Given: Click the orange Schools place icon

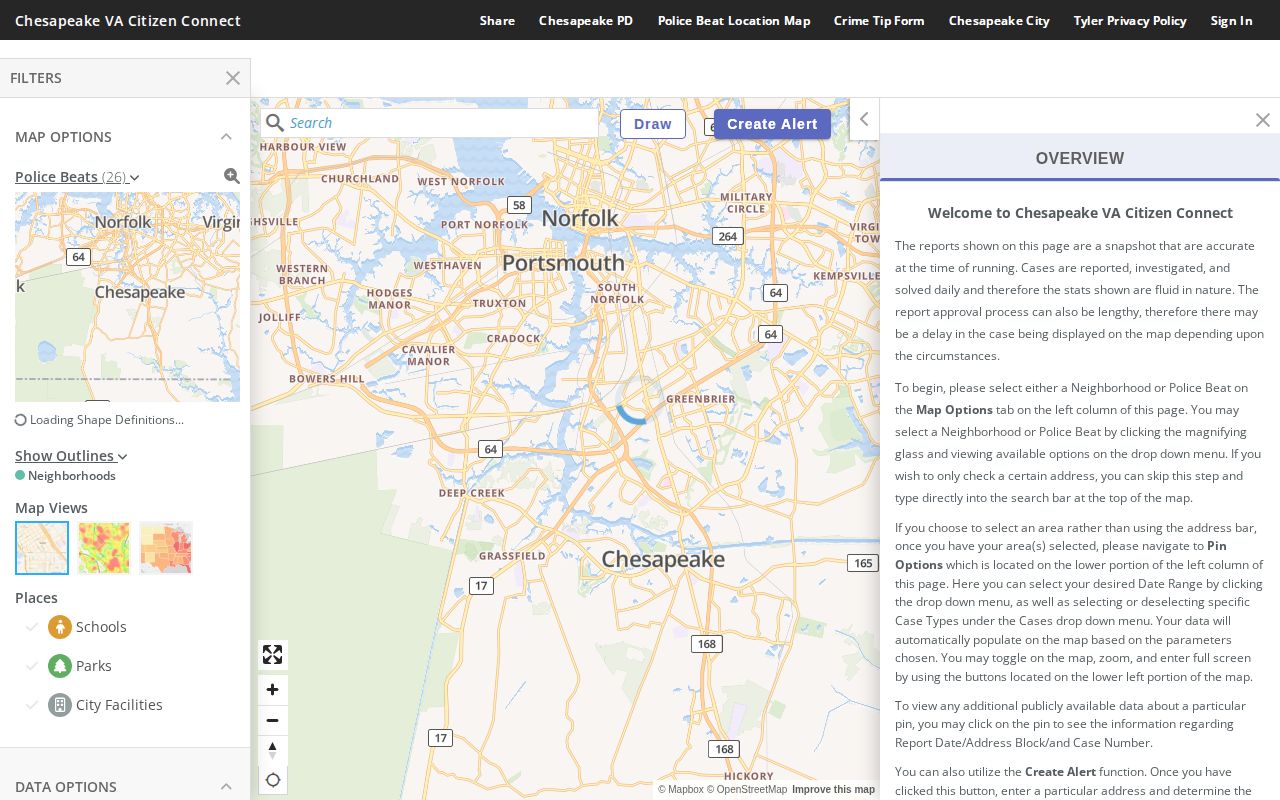Looking at the screenshot, I should coord(60,627).
